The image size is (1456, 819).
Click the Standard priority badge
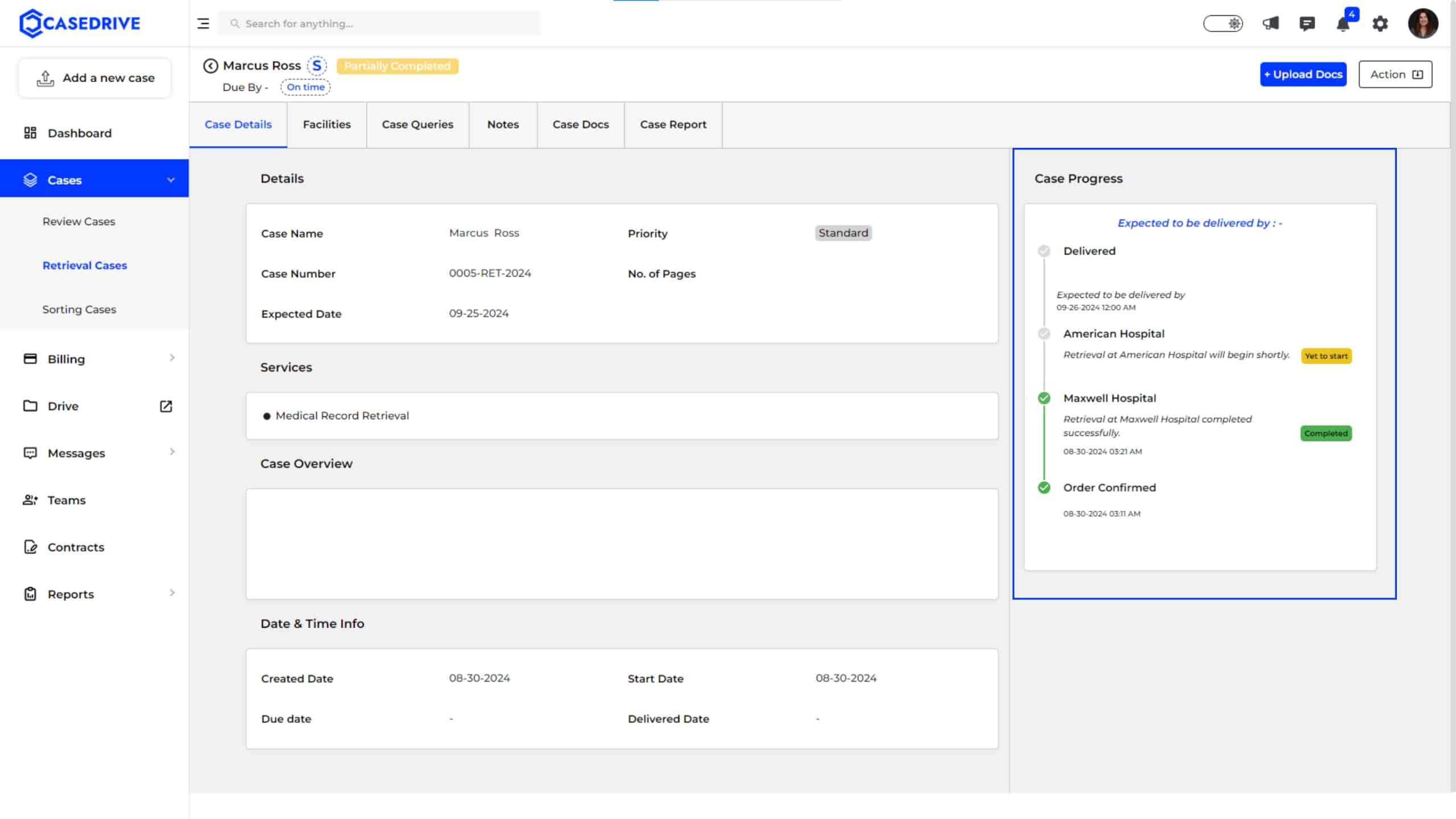(x=843, y=233)
